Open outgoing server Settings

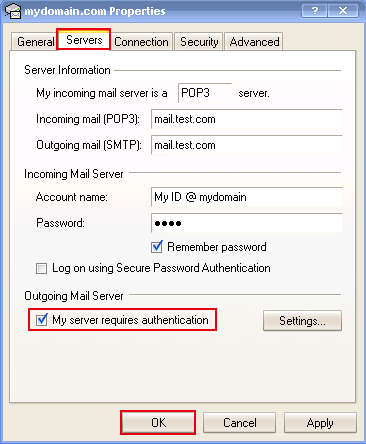click(x=302, y=321)
